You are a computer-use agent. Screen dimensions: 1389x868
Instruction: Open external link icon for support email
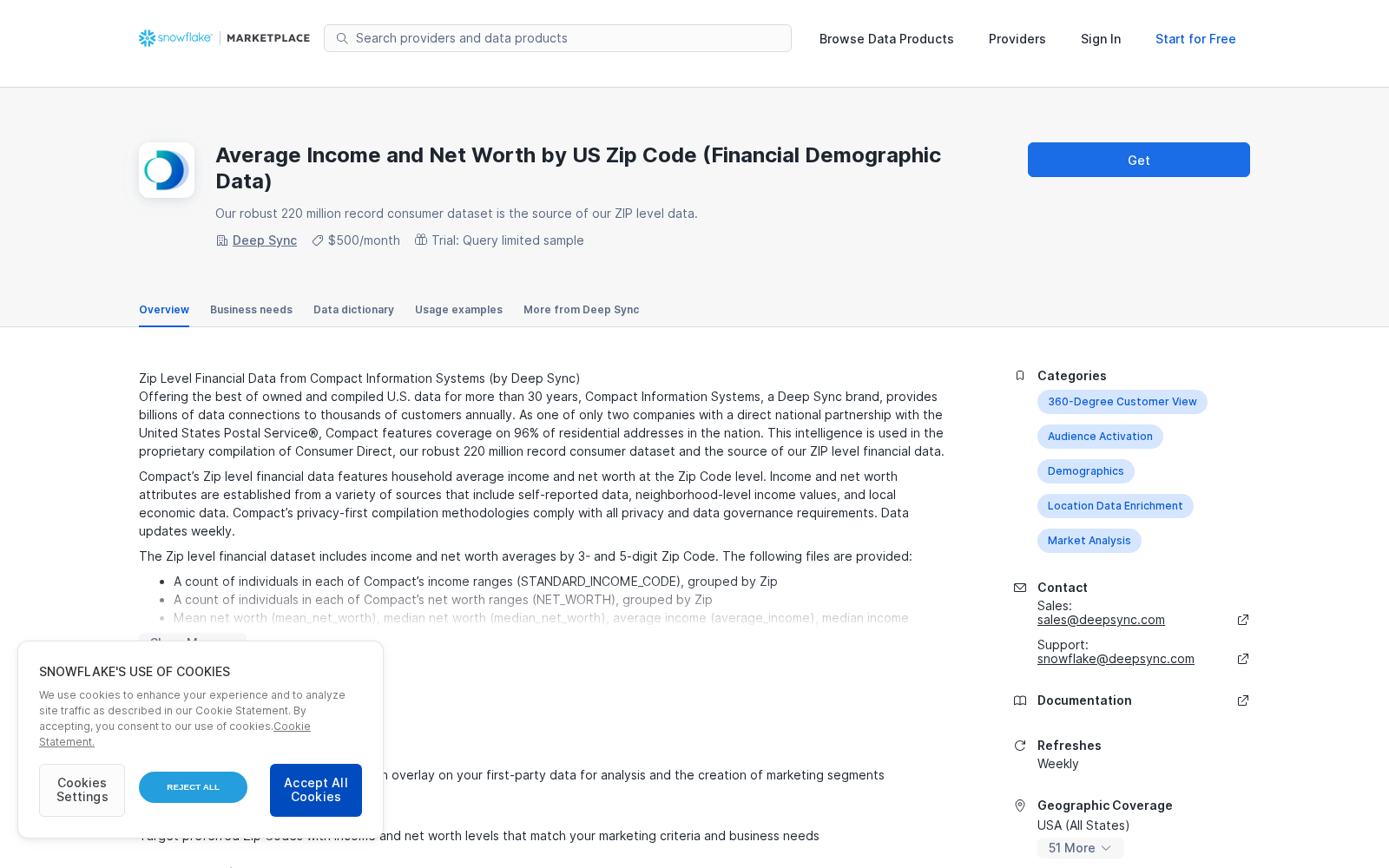coord(1243,659)
